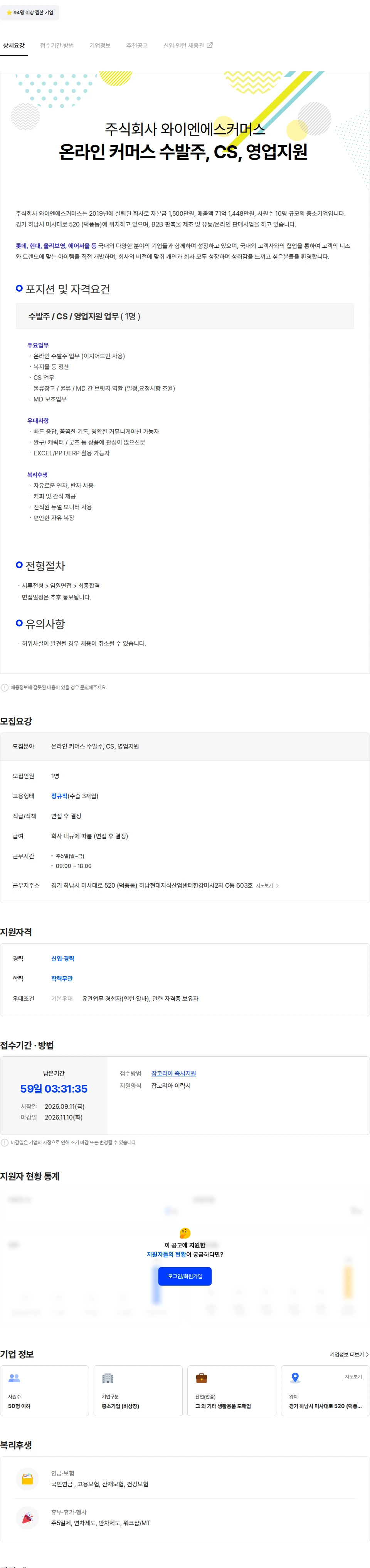This screenshot has height=1568, width=370.
Task: Click the 94명 이상 찜한 기업 badge
Action: pyautogui.click(x=30, y=12)
